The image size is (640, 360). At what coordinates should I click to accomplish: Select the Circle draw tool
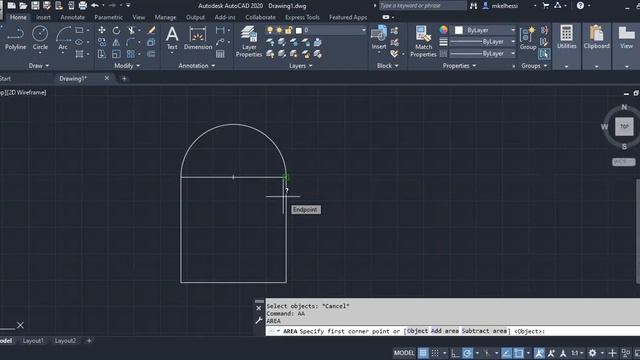pyautogui.click(x=40, y=38)
